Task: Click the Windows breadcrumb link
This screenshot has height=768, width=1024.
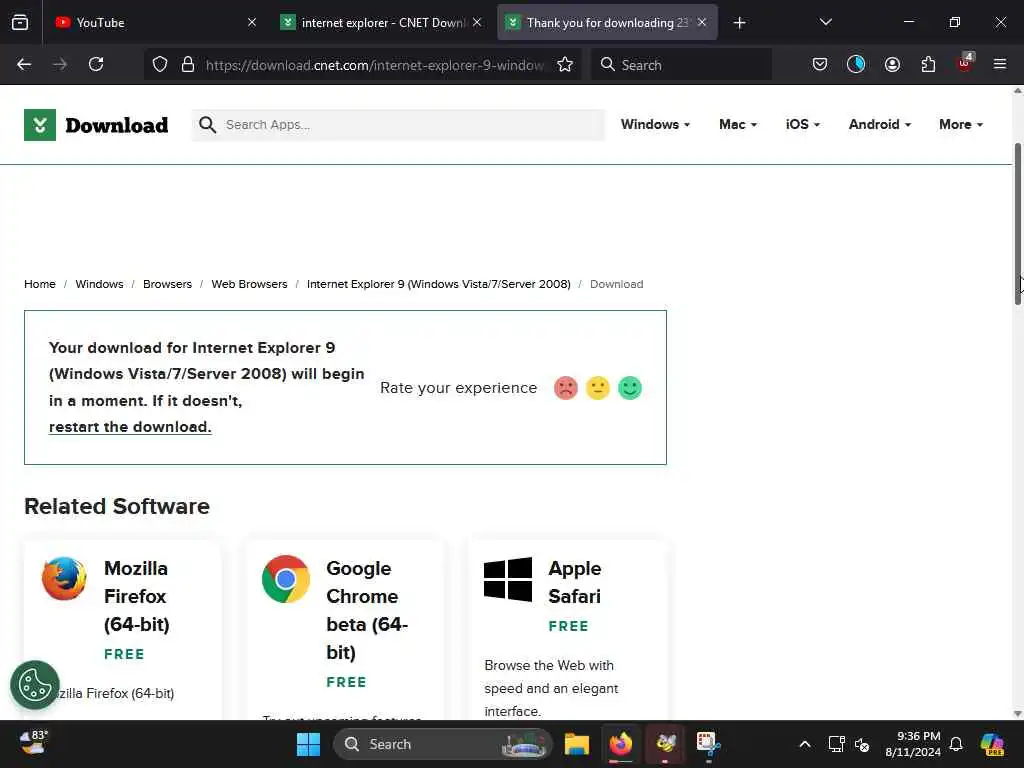Action: click(x=99, y=284)
